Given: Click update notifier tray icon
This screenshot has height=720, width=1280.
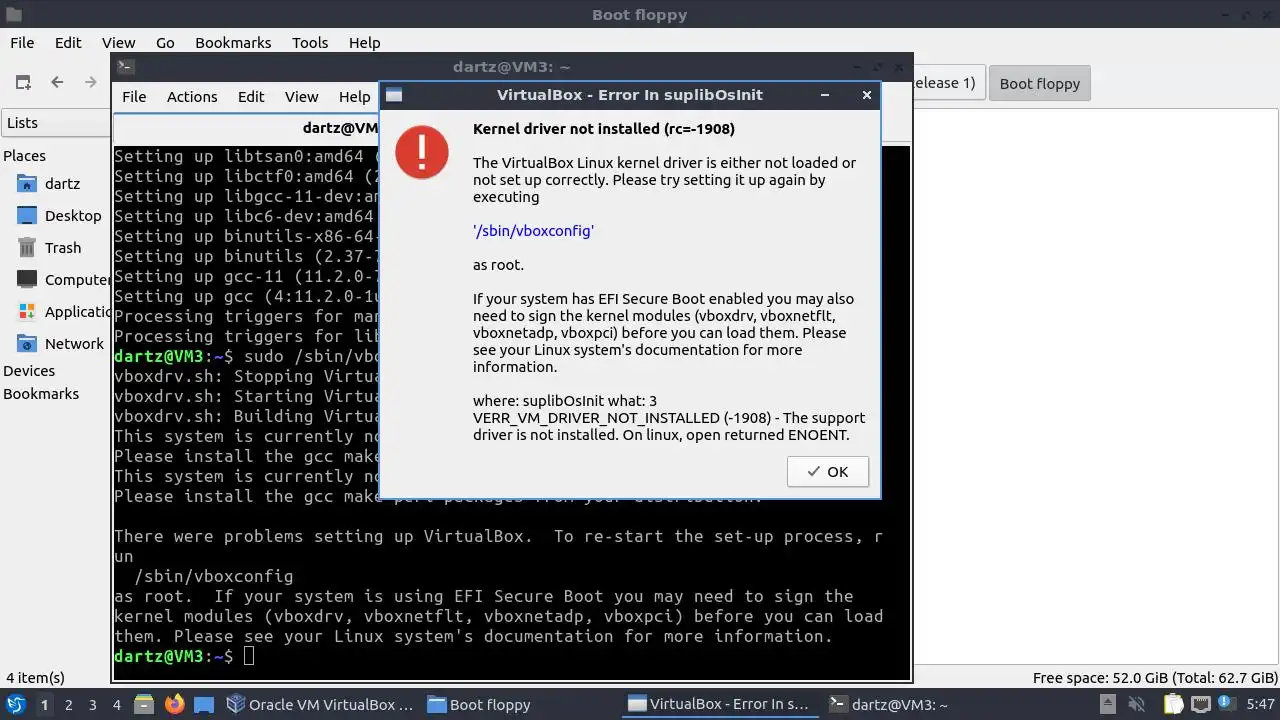Looking at the screenshot, I should click(1225, 705).
